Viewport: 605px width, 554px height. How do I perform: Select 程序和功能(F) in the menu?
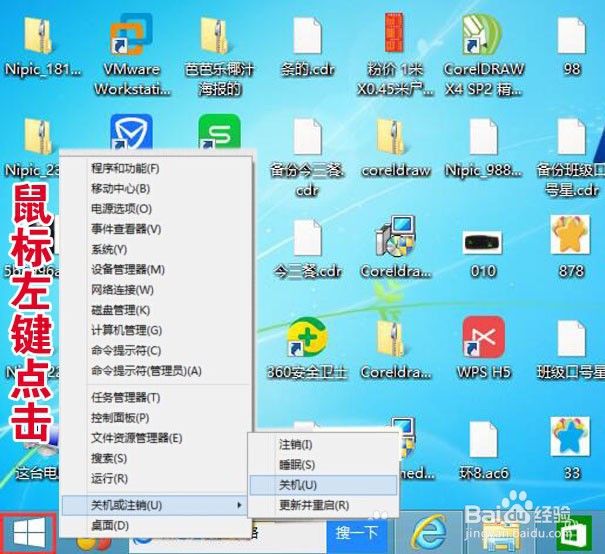click(157, 169)
